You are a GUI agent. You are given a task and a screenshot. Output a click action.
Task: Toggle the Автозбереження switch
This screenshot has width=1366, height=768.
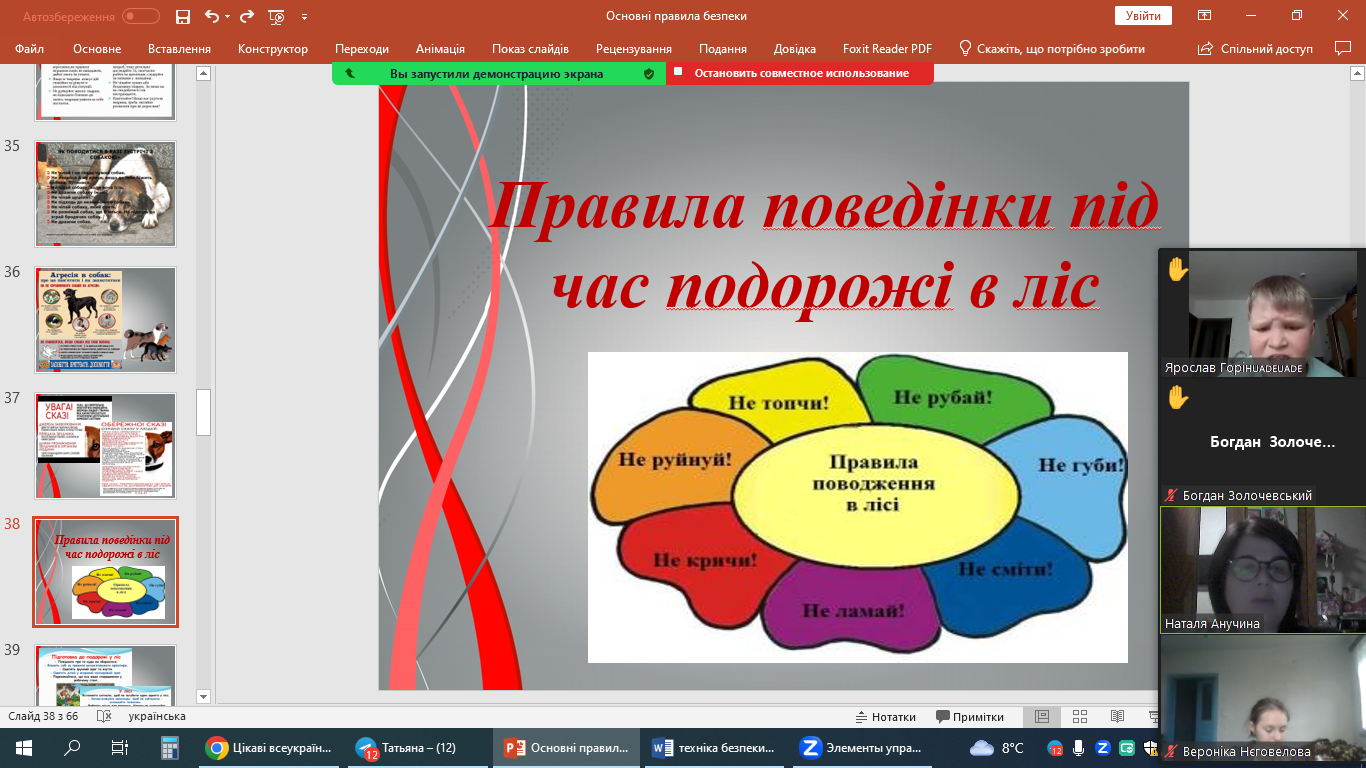coord(141,16)
